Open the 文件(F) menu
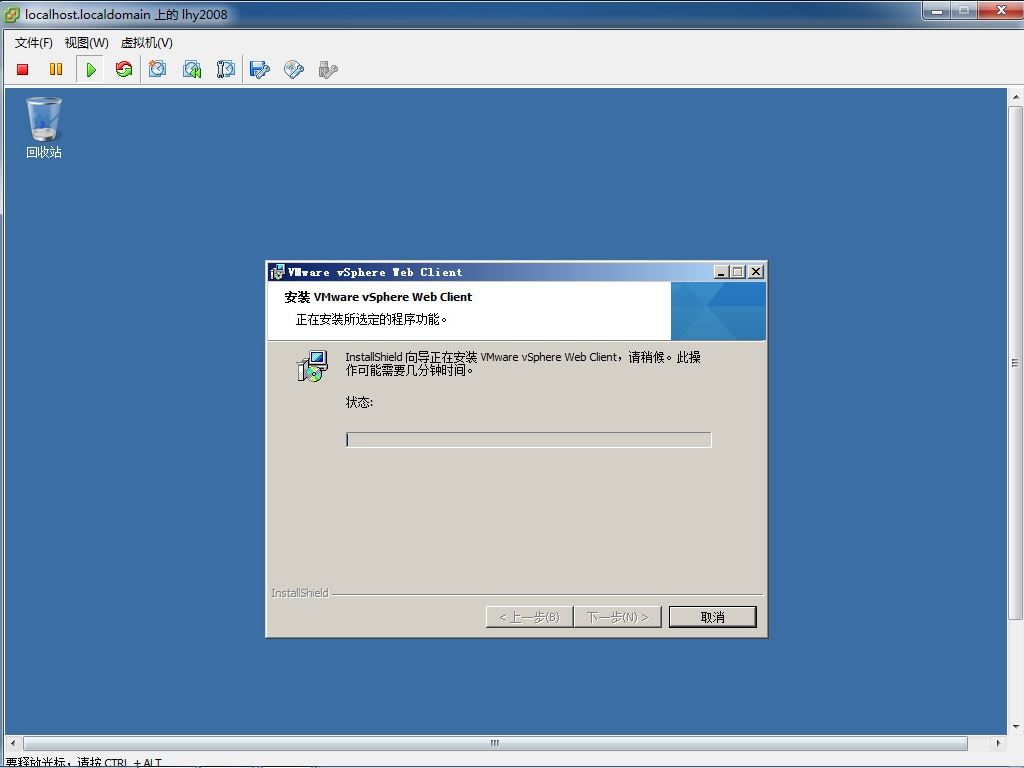The width and height of the screenshot is (1024, 768). coord(33,42)
